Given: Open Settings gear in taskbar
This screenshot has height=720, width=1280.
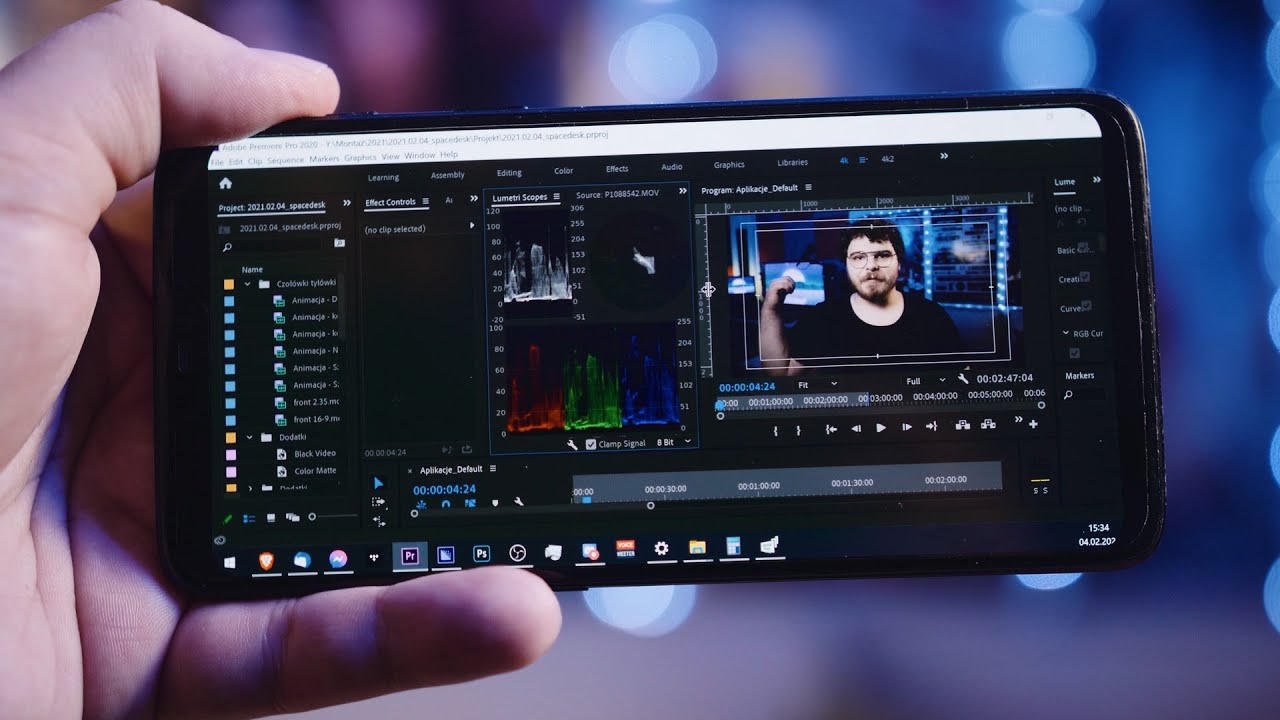Looking at the screenshot, I should tap(661, 548).
